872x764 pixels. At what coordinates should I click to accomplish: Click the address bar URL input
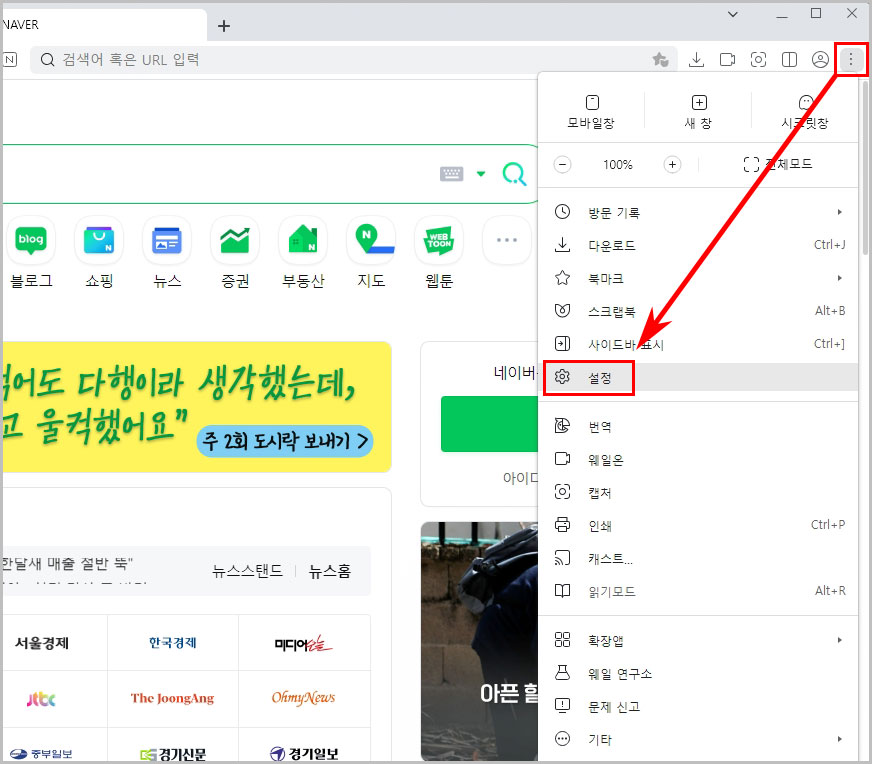pos(354,59)
